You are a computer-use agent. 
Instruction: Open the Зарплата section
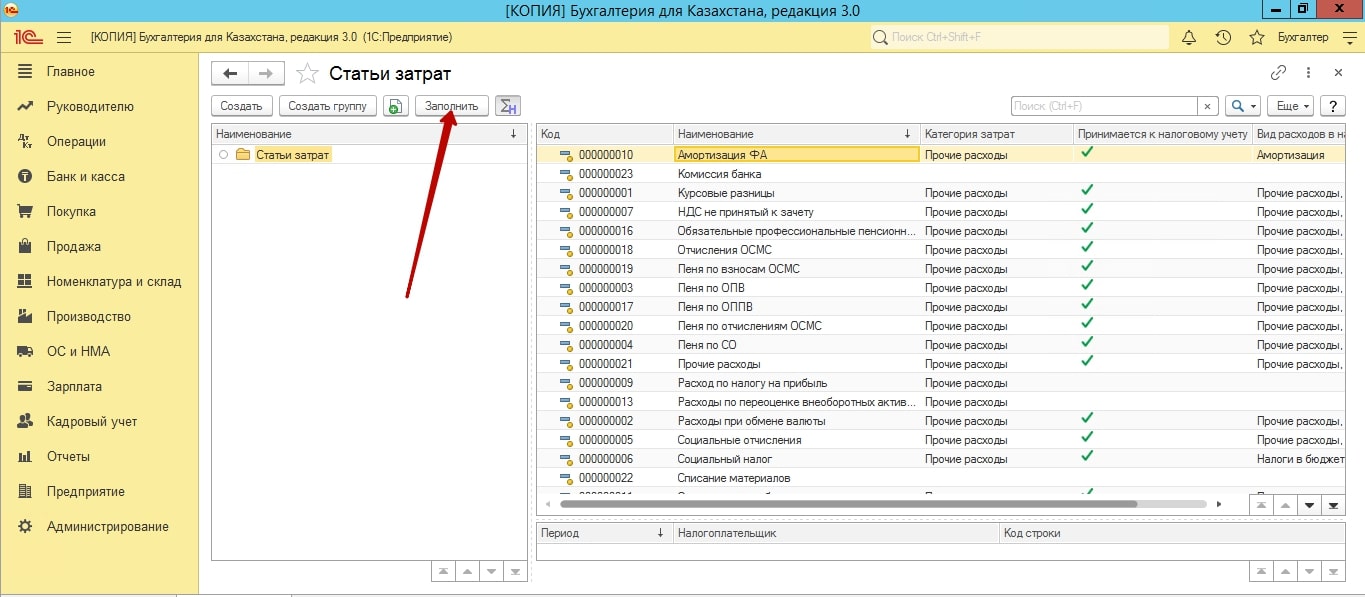click(x=73, y=386)
